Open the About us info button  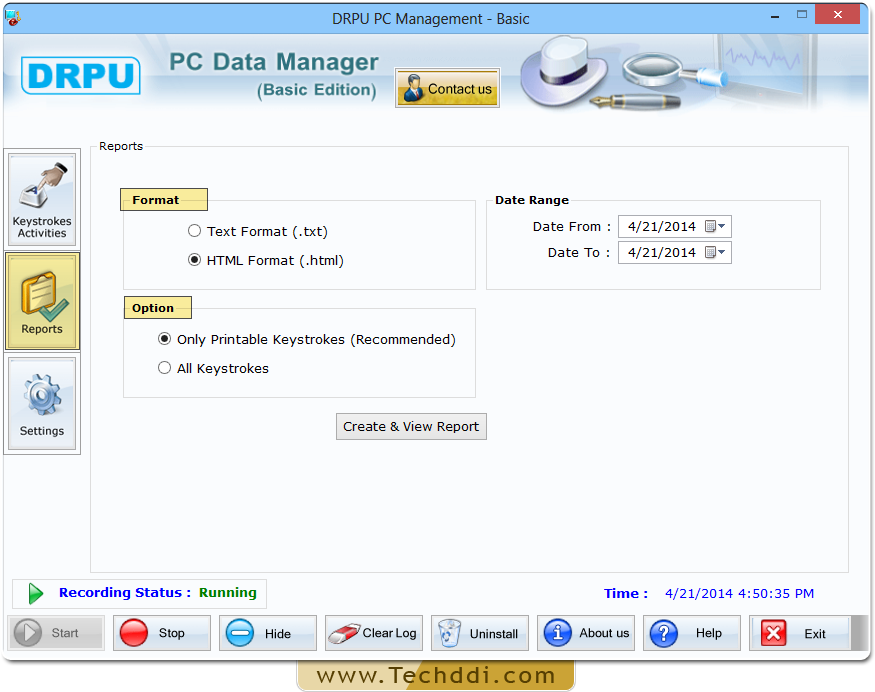point(586,633)
